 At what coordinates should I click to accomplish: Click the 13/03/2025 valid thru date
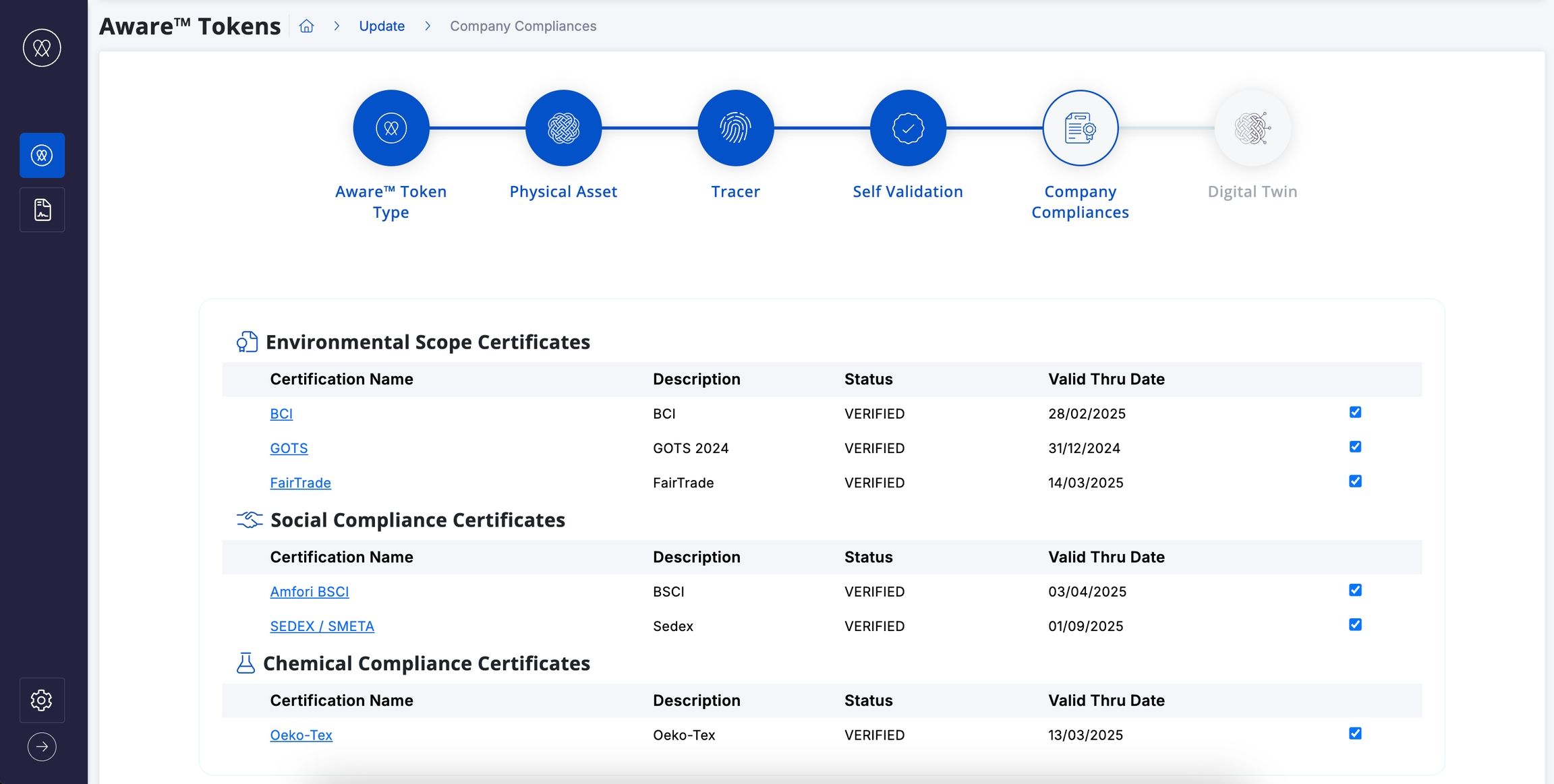pyautogui.click(x=1085, y=735)
